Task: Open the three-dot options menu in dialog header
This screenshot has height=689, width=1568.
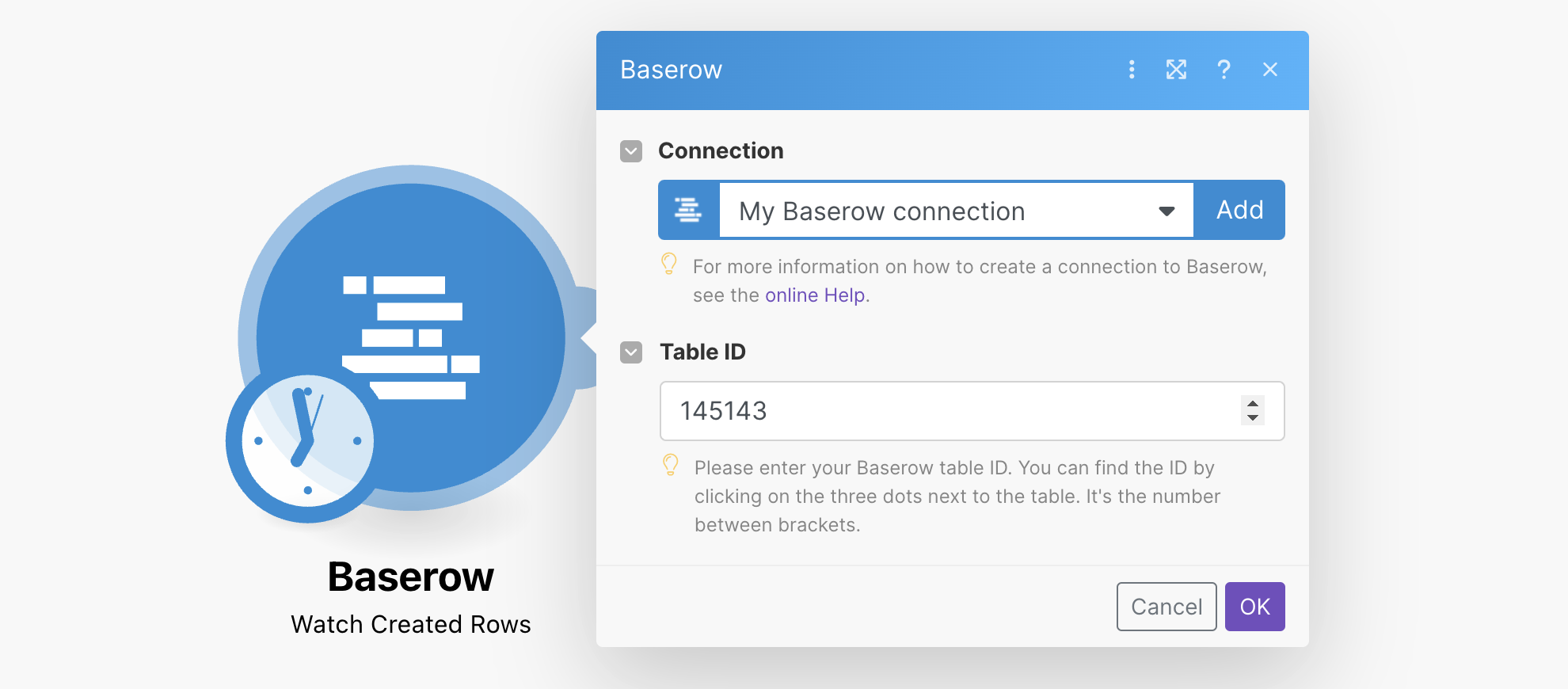Action: (x=1132, y=70)
